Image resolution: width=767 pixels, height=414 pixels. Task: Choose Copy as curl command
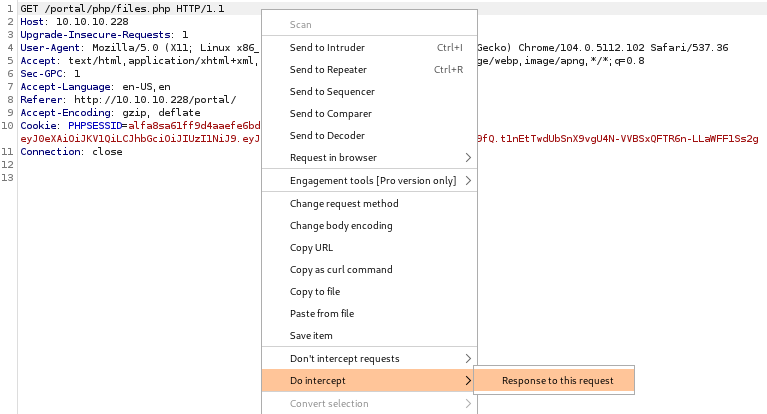click(x=341, y=270)
